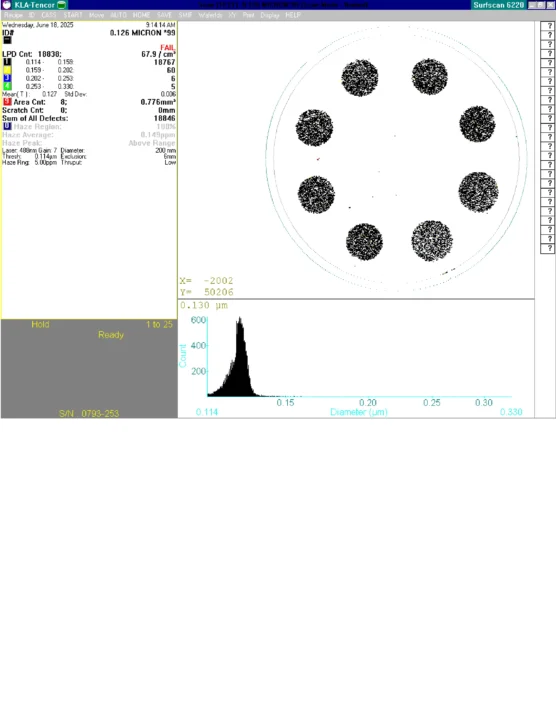Click the 0.126 MICRON *99 recipe name
The height and width of the screenshot is (720, 556).
(142, 33)
